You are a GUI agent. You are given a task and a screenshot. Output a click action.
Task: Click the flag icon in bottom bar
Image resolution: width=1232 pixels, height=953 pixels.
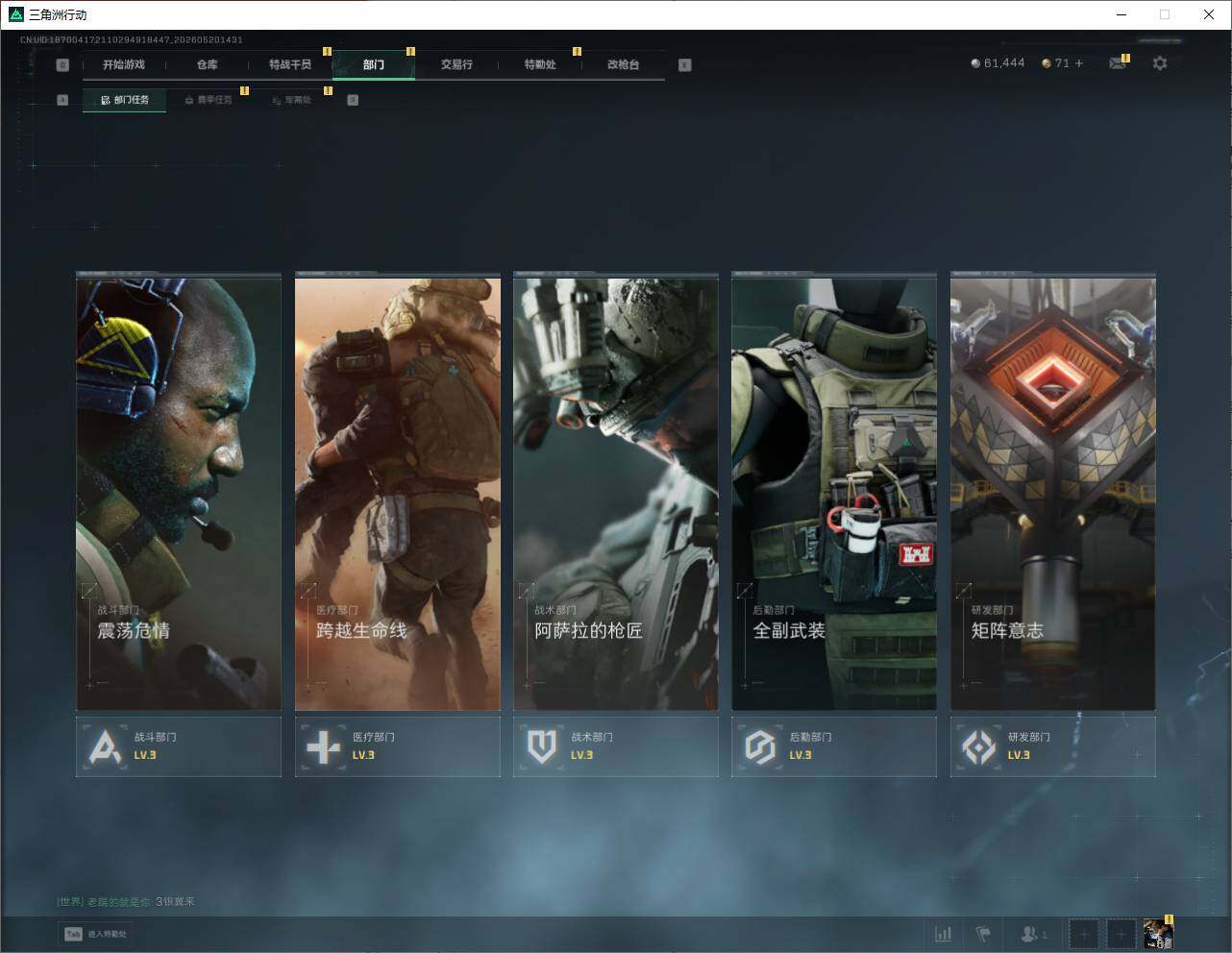click(x=983, y=934)
